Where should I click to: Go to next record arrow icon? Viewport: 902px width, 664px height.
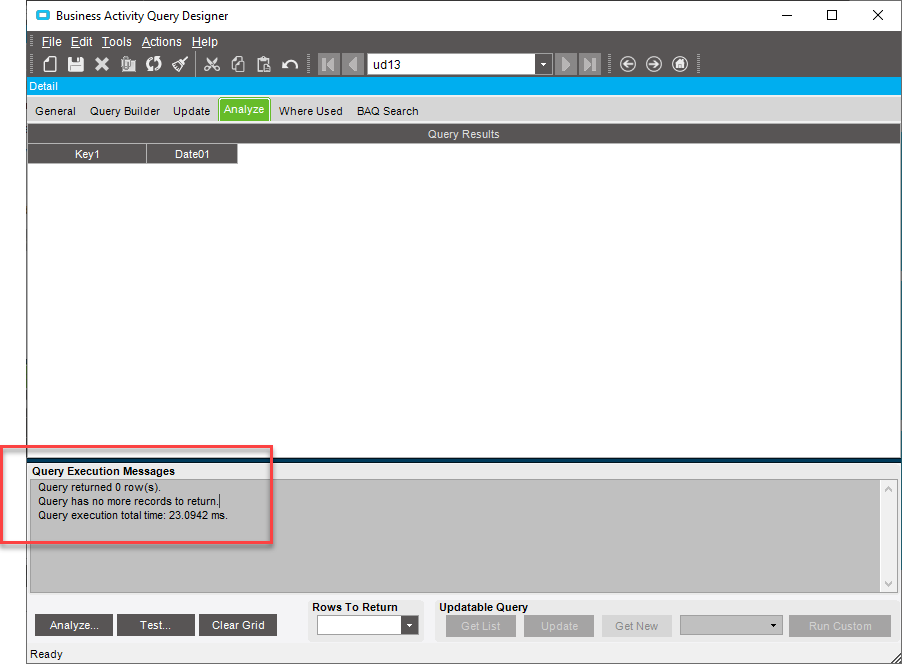566,64
